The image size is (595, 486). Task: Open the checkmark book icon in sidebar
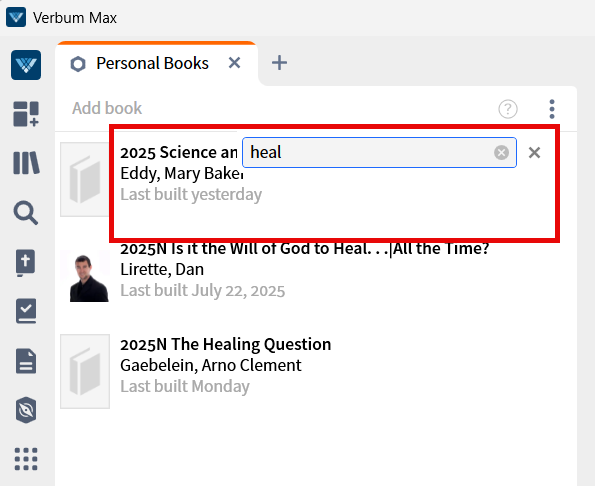click(x=26, y=311)
